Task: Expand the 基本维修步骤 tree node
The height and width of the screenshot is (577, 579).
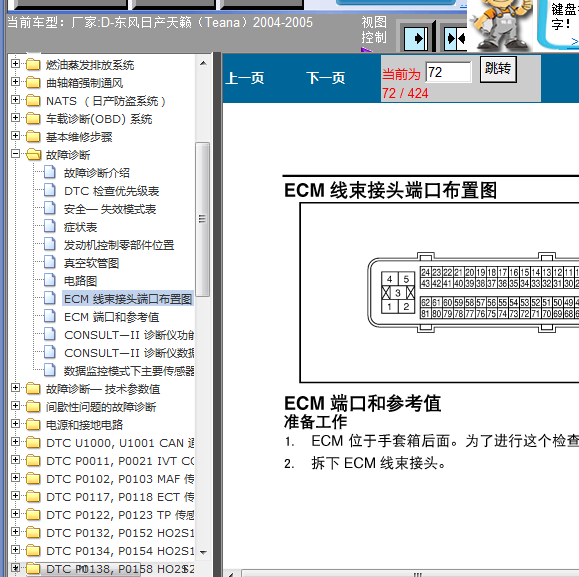Action: pyautogui.click(x=15, y=136)
